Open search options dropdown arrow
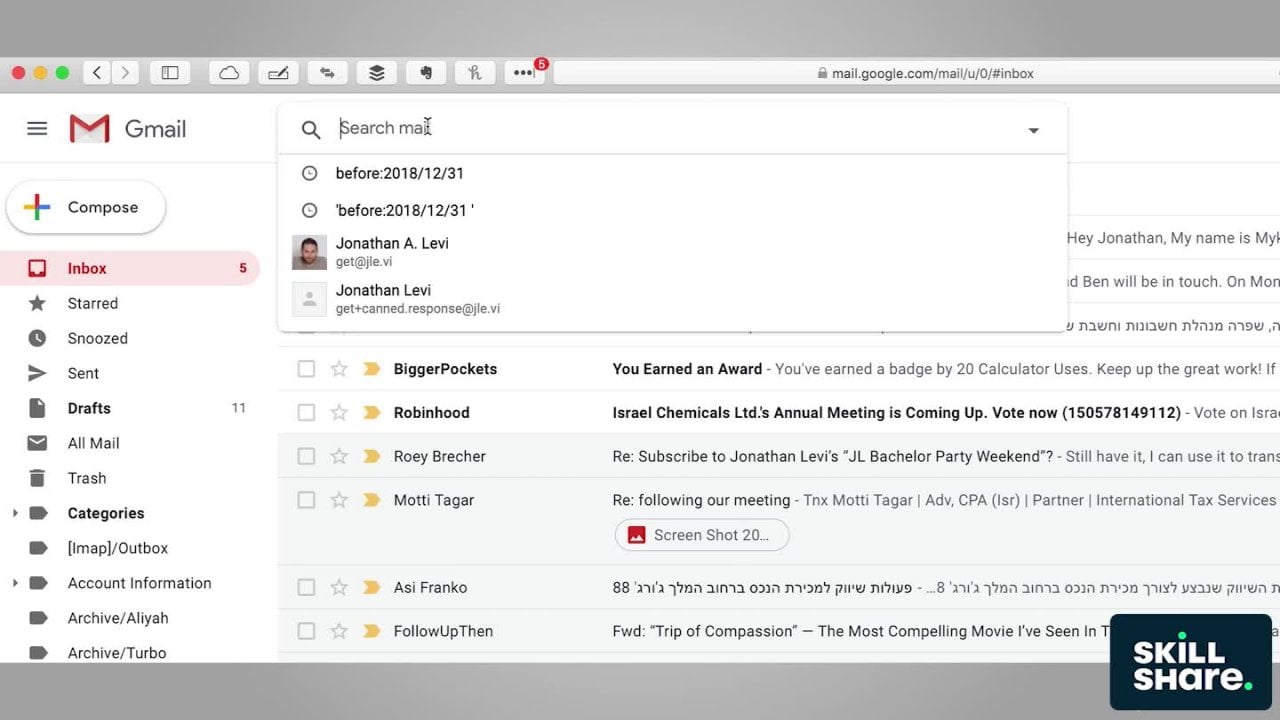This screenshot has height=720, width=1280. [1033, 130]
